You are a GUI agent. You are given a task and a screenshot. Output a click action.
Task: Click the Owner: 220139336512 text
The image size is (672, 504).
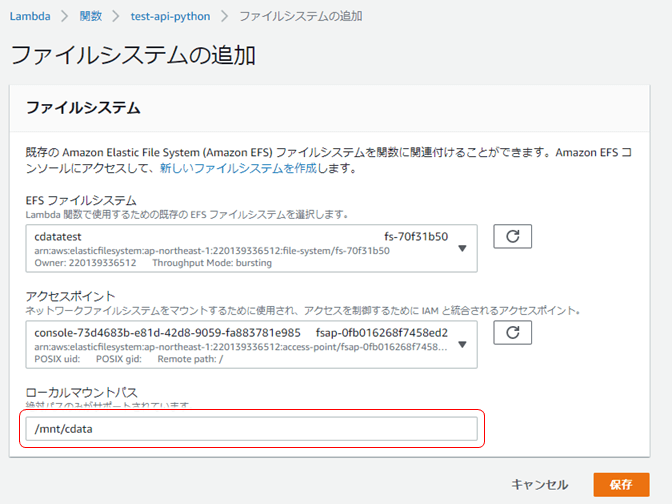[x=85, y=263]
